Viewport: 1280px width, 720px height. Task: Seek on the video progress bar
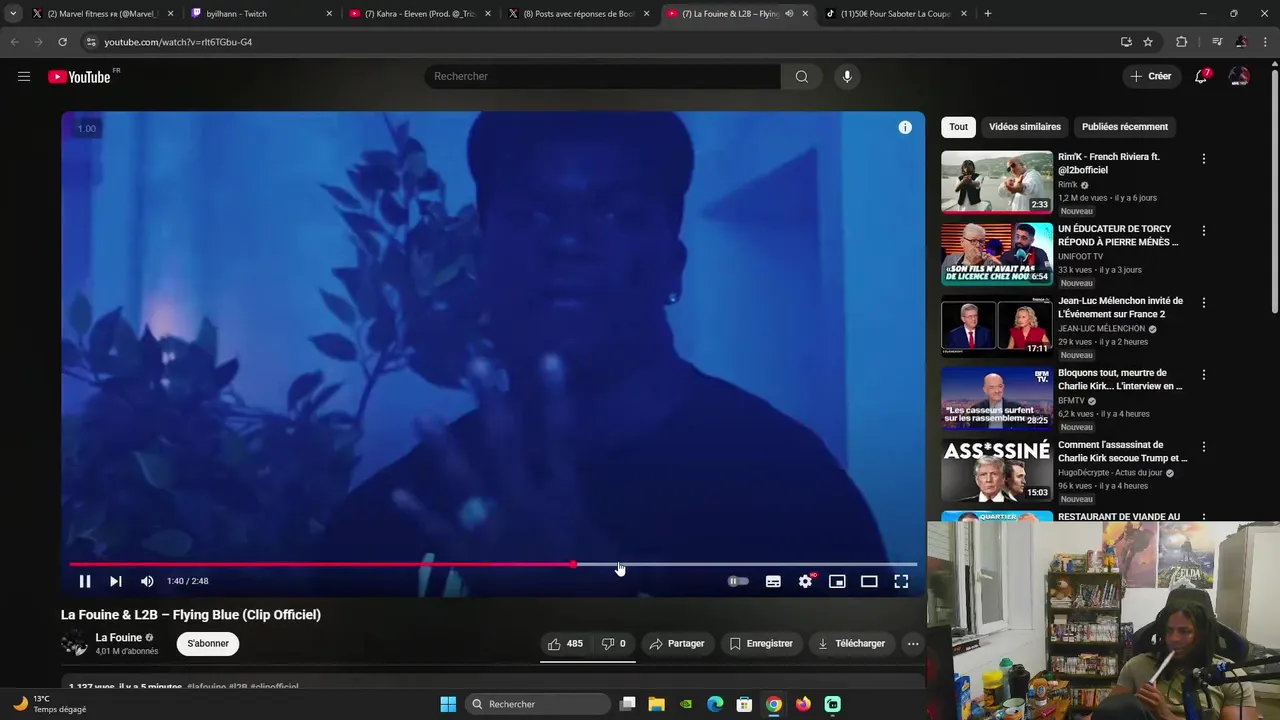[x=493, y=565]
